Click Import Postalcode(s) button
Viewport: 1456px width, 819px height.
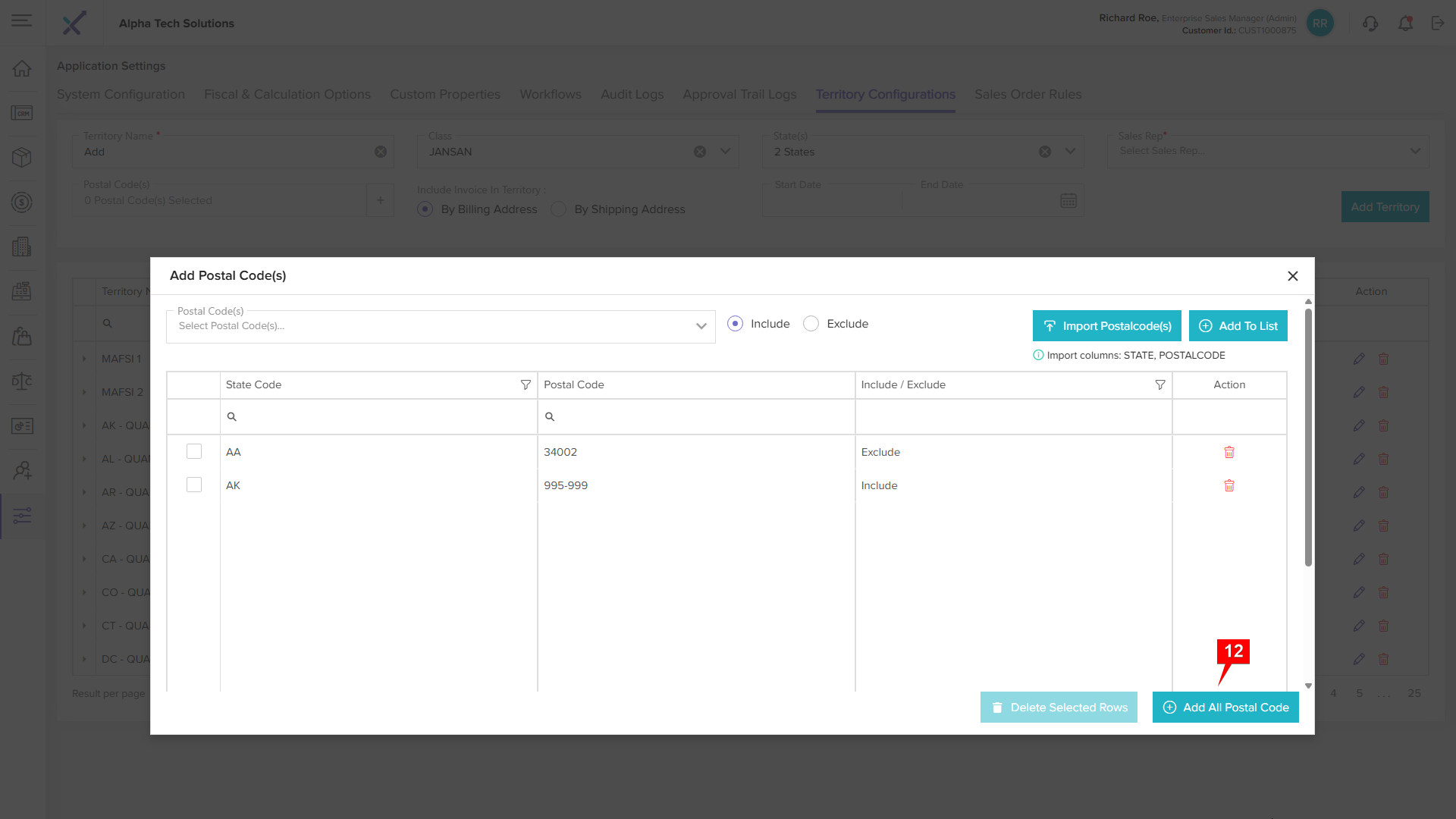click(x=1106, y=326)
